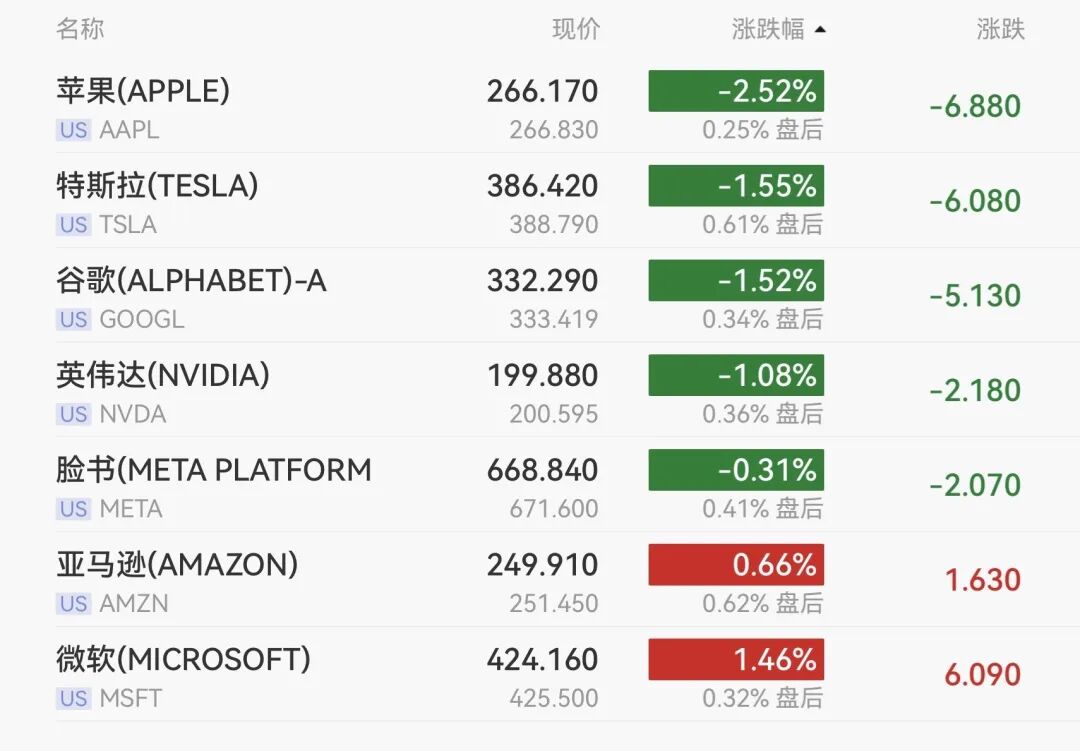Open the 特斯拉(TESLA) stock details
This screenshot has width=1080, height=751.
[x=157, y=186]
